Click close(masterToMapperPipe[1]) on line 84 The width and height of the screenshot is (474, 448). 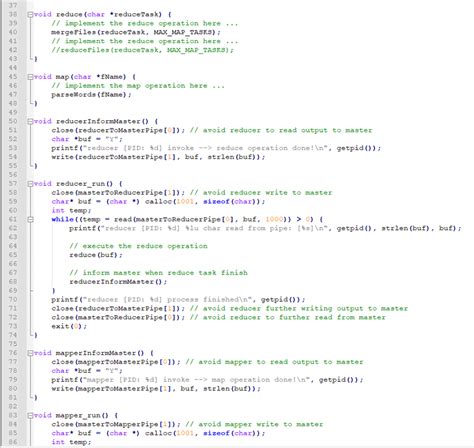tap(116, 424)
